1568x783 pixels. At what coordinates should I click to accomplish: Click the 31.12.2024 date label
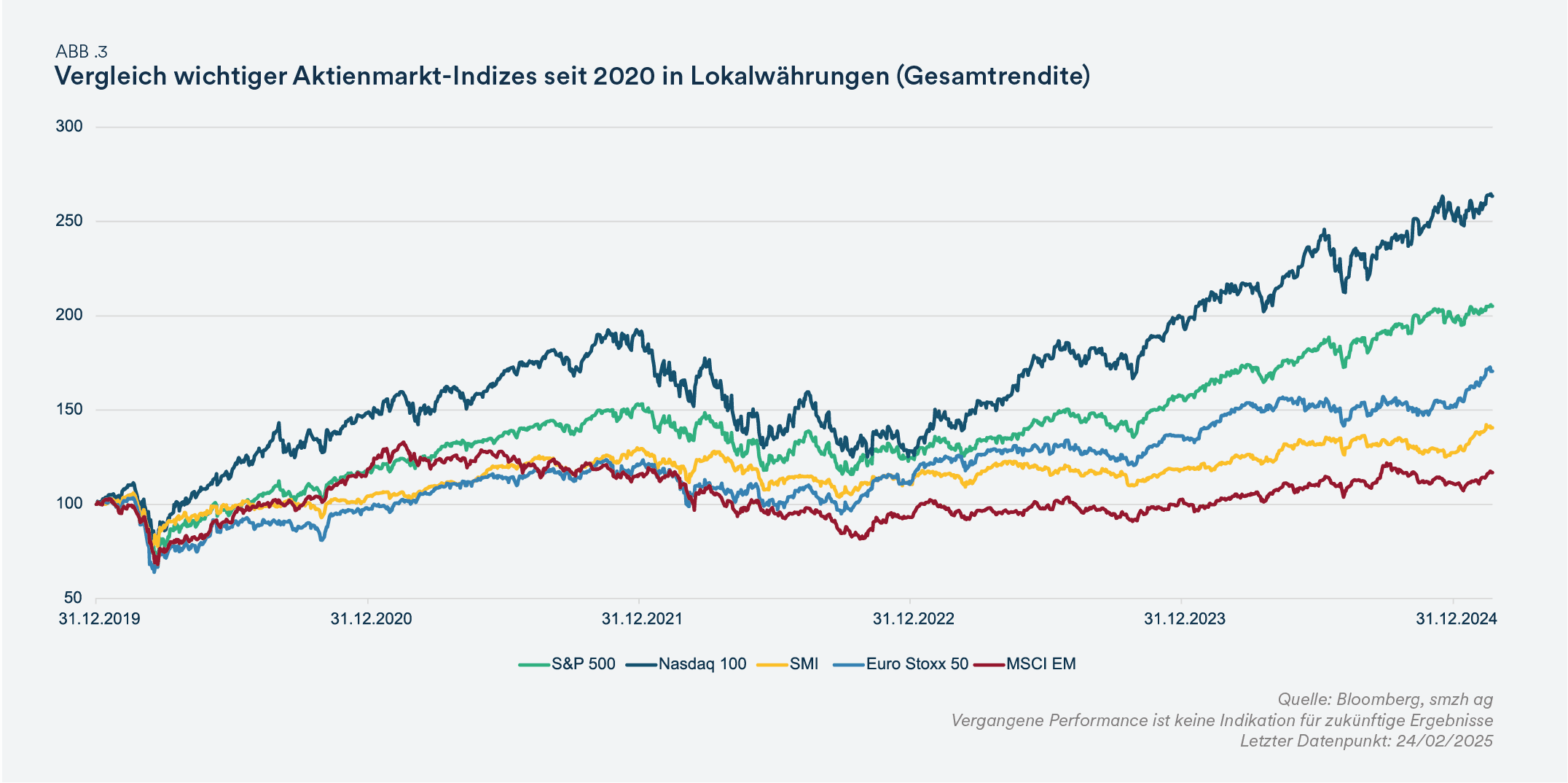(1457, 619)
